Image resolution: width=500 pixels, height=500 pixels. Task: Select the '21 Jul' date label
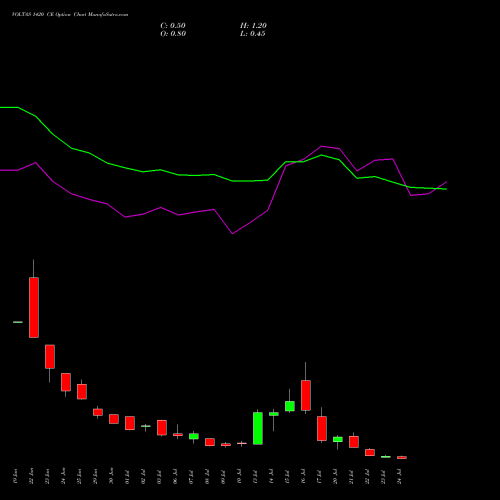[x=351, y=477]
